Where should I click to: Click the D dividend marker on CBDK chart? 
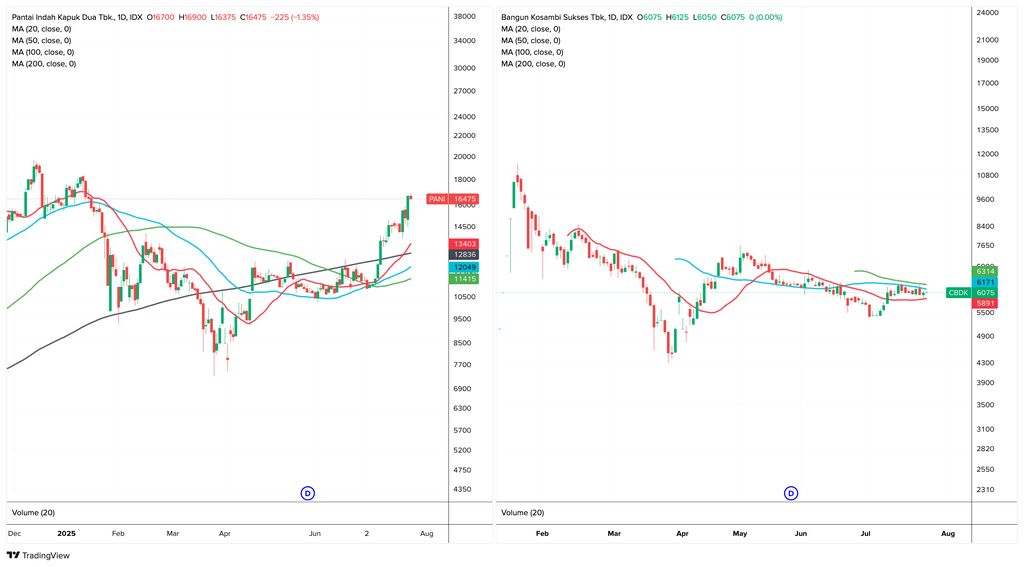click(x=791, y=493)
